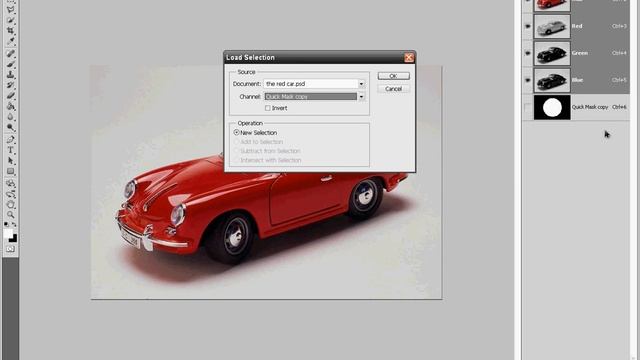The image size is (640, 360).
Task: Select the Red channel thumbnail
Action: coord(552,26)
